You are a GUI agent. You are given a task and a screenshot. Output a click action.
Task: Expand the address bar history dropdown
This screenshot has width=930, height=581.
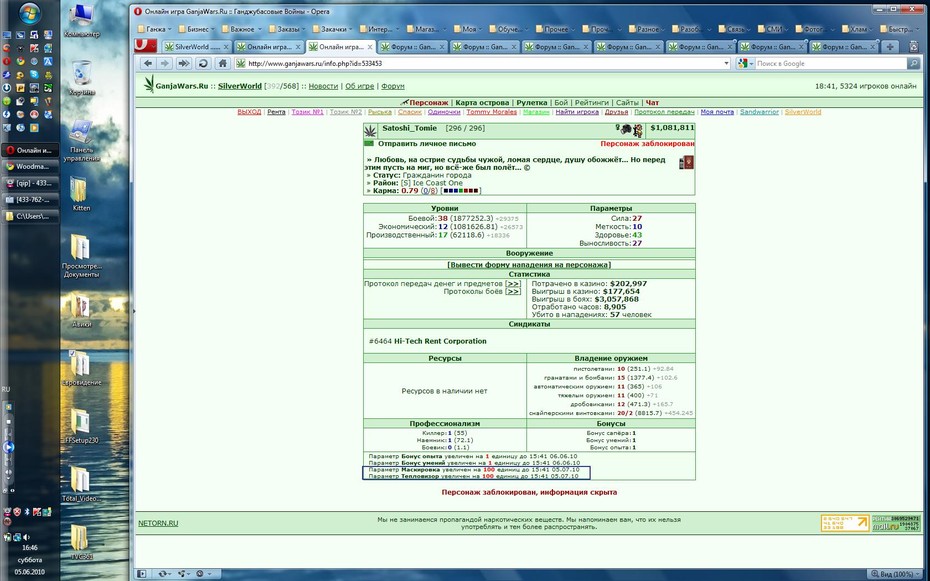[726, 63]
